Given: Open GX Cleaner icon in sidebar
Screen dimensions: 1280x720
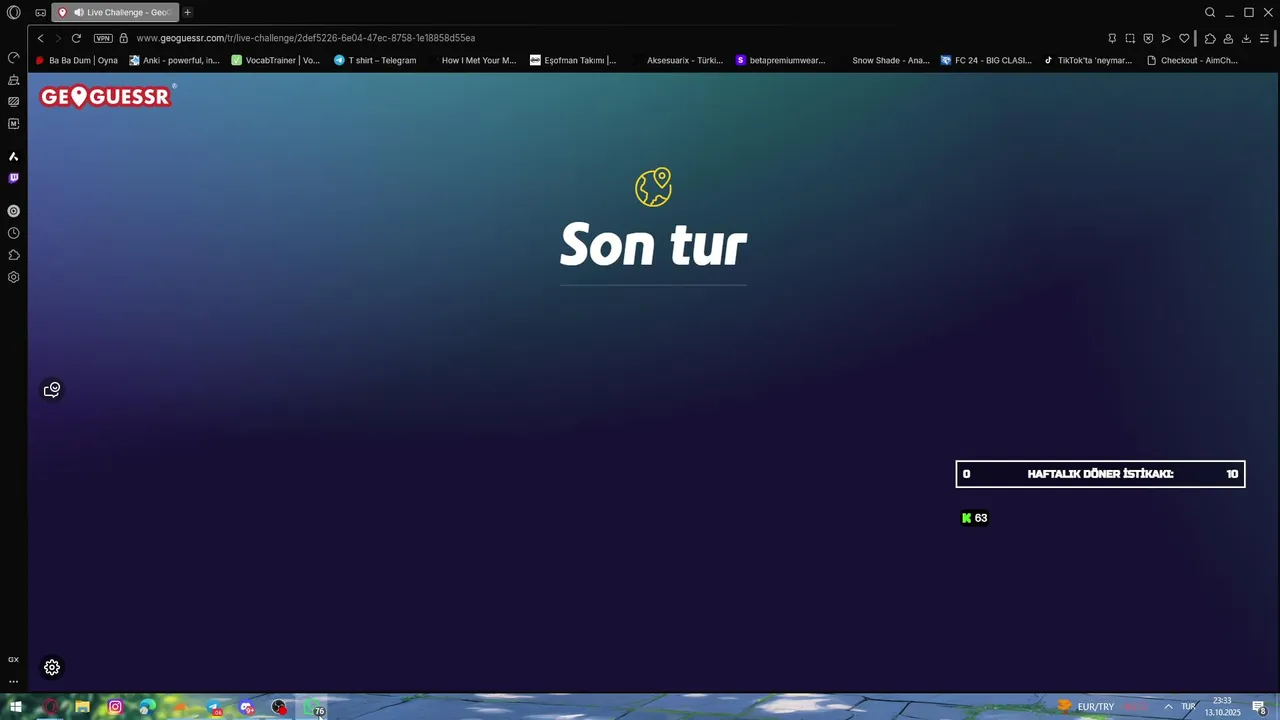Looking at the screenshot, I should tap(13, 79).
